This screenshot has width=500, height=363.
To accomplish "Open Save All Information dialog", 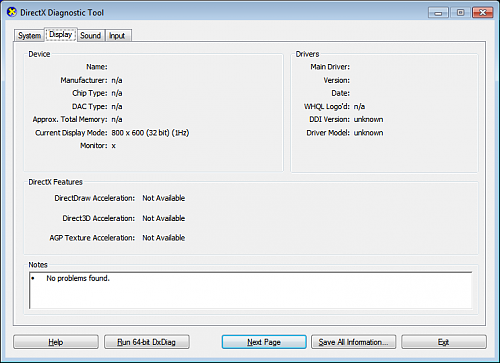I will tap(353, 342).
